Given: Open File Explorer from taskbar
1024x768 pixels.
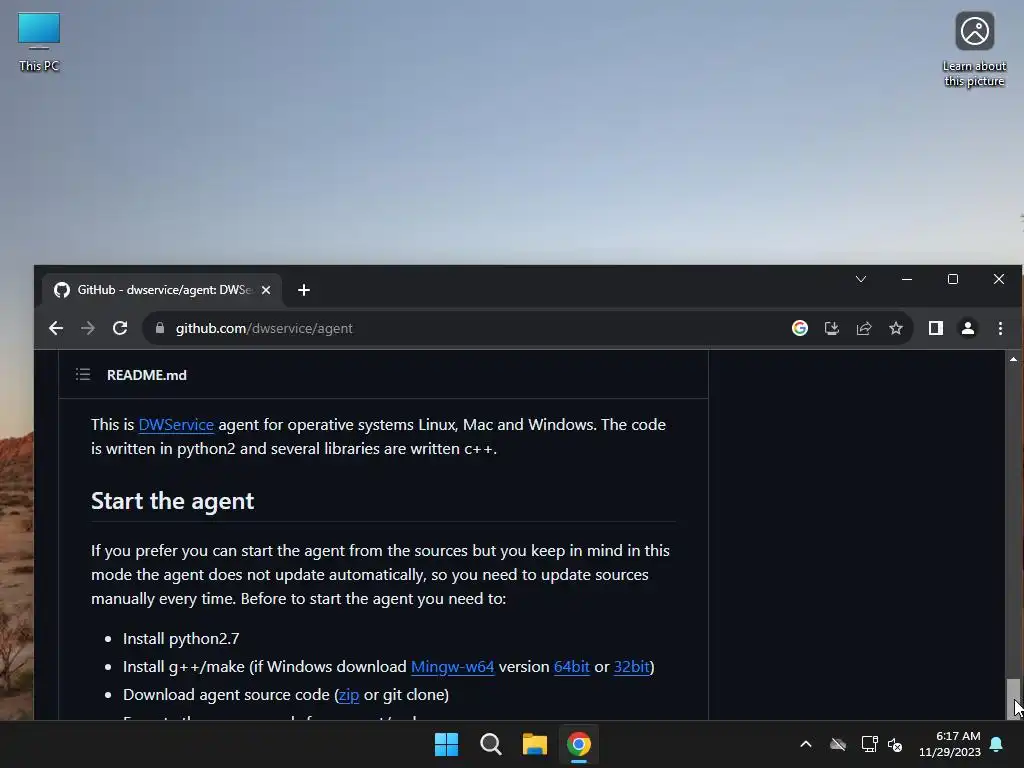Looking at the screenshot, I should 534,744.
